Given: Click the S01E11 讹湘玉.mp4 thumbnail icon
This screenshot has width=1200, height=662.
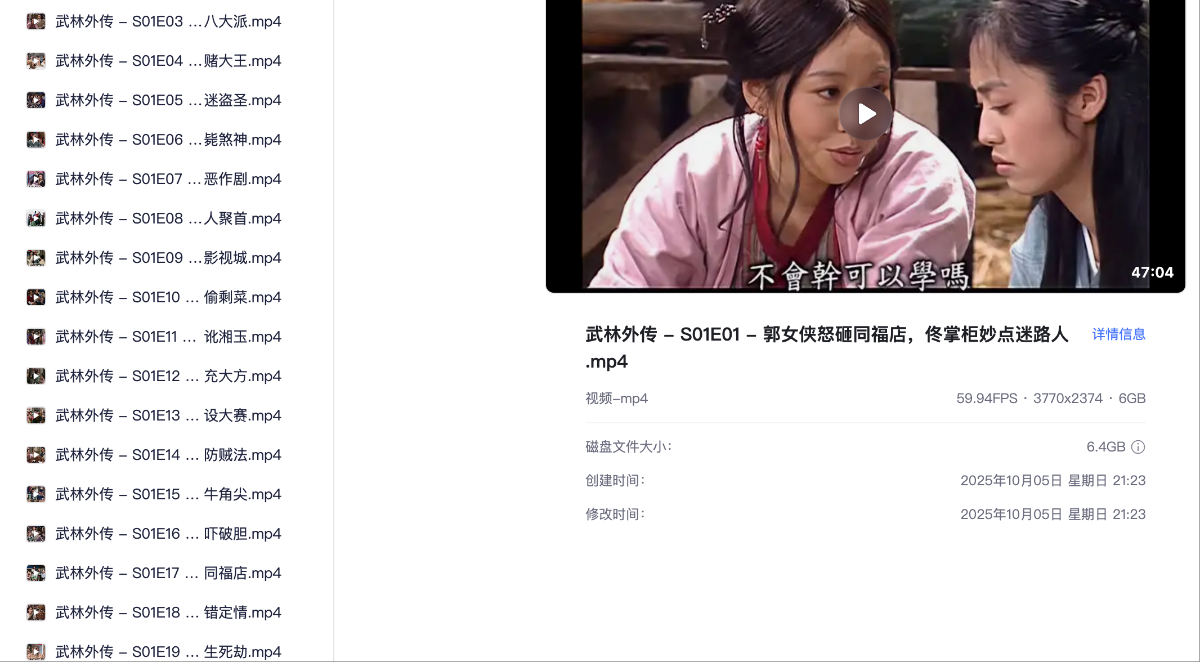Looking at the screenshot, I should point(36,336).
